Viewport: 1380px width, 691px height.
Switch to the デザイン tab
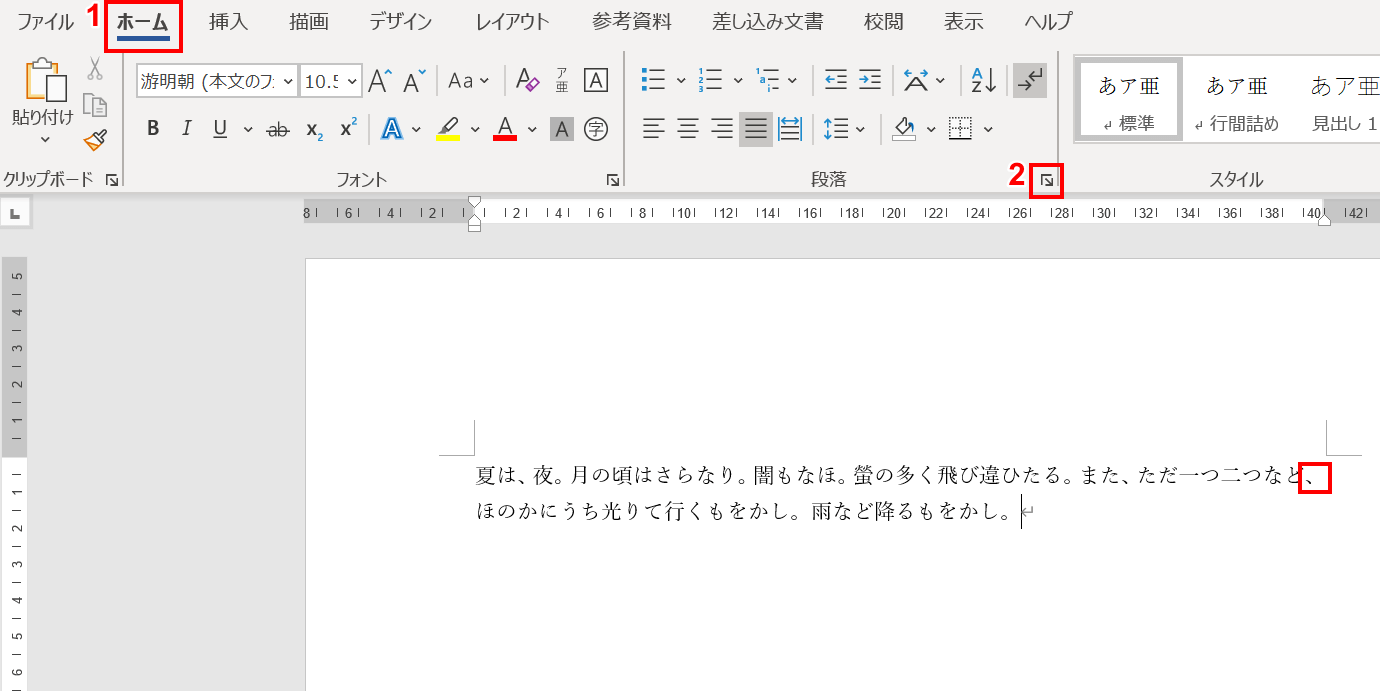[400, 22]
